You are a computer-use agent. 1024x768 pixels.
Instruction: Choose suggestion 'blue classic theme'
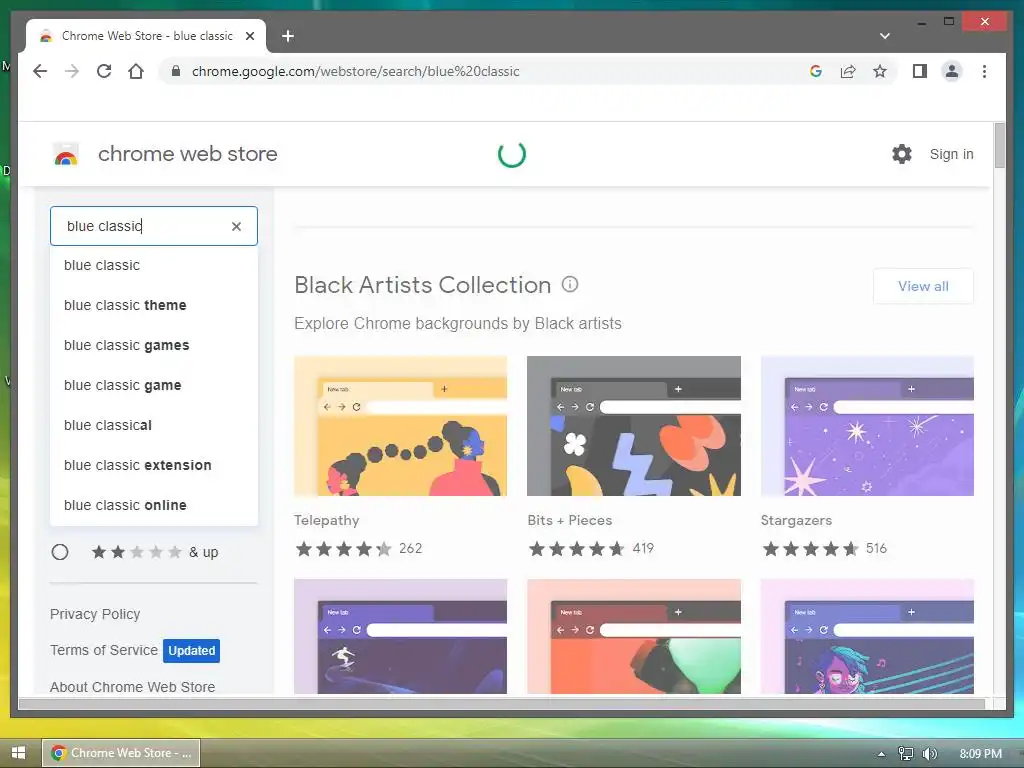(x=154, y=305)
